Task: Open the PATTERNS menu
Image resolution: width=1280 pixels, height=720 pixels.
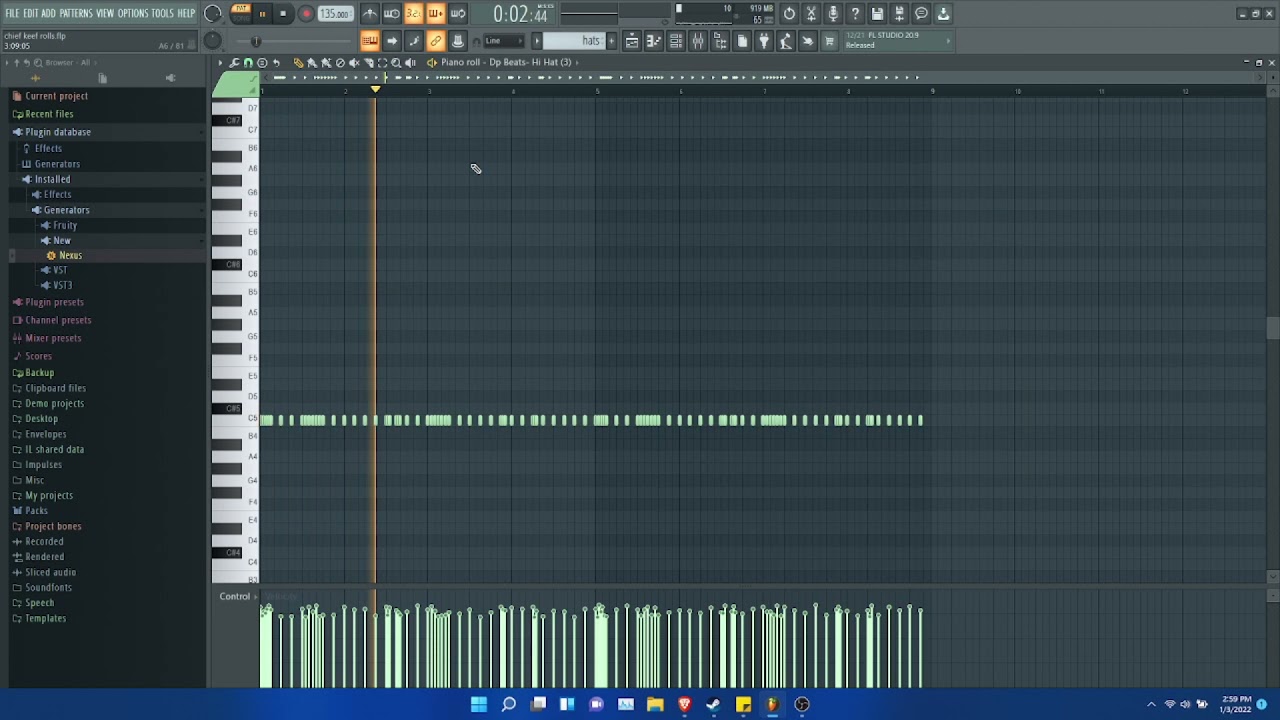Action: pyautogui.click(x=76, y=13)
